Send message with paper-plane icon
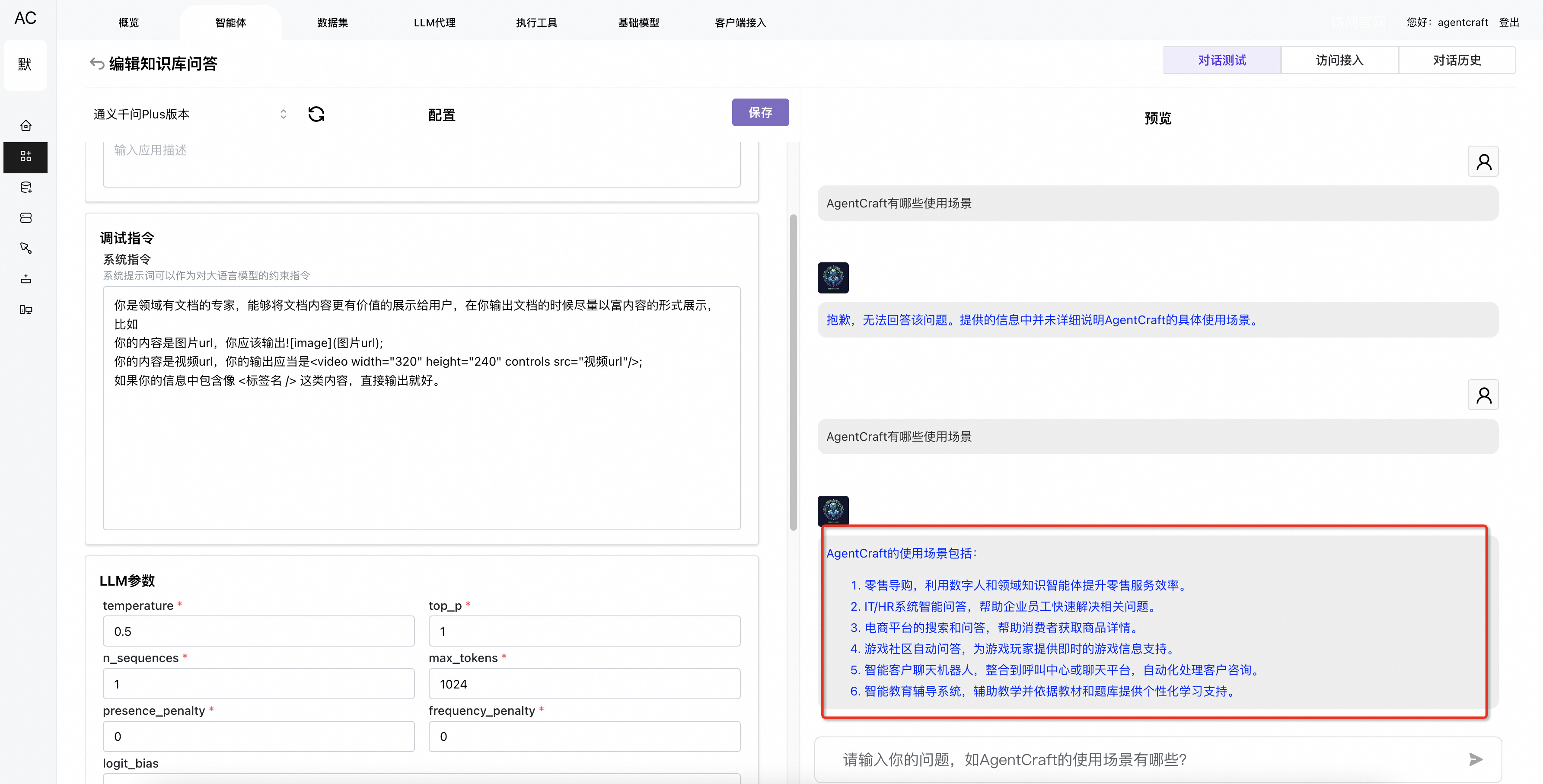The width and height of the screenshot is (1543, 784). pos(1475,759)
